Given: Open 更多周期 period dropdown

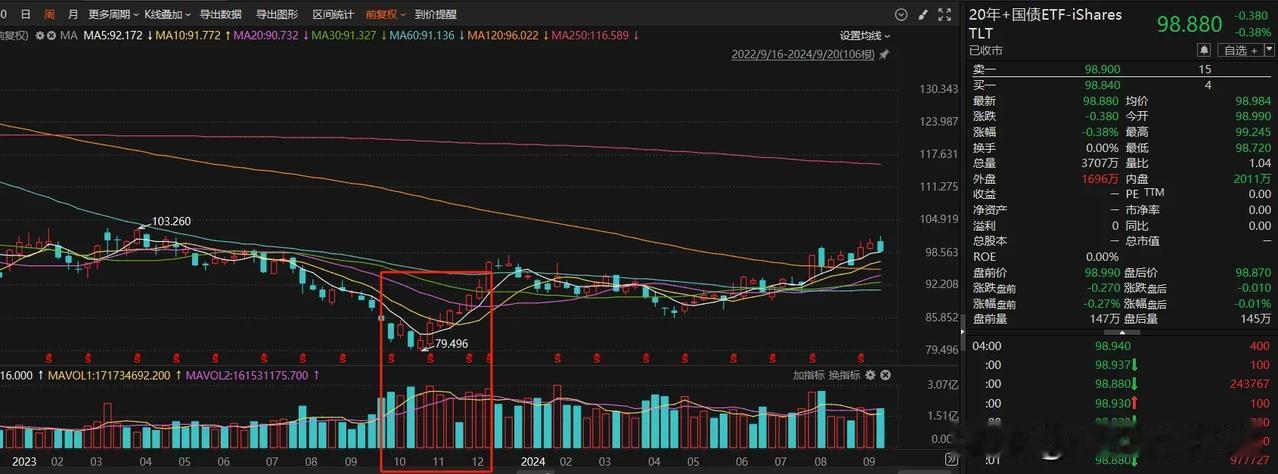Looking at the screenshot, I should click(112, 15).
